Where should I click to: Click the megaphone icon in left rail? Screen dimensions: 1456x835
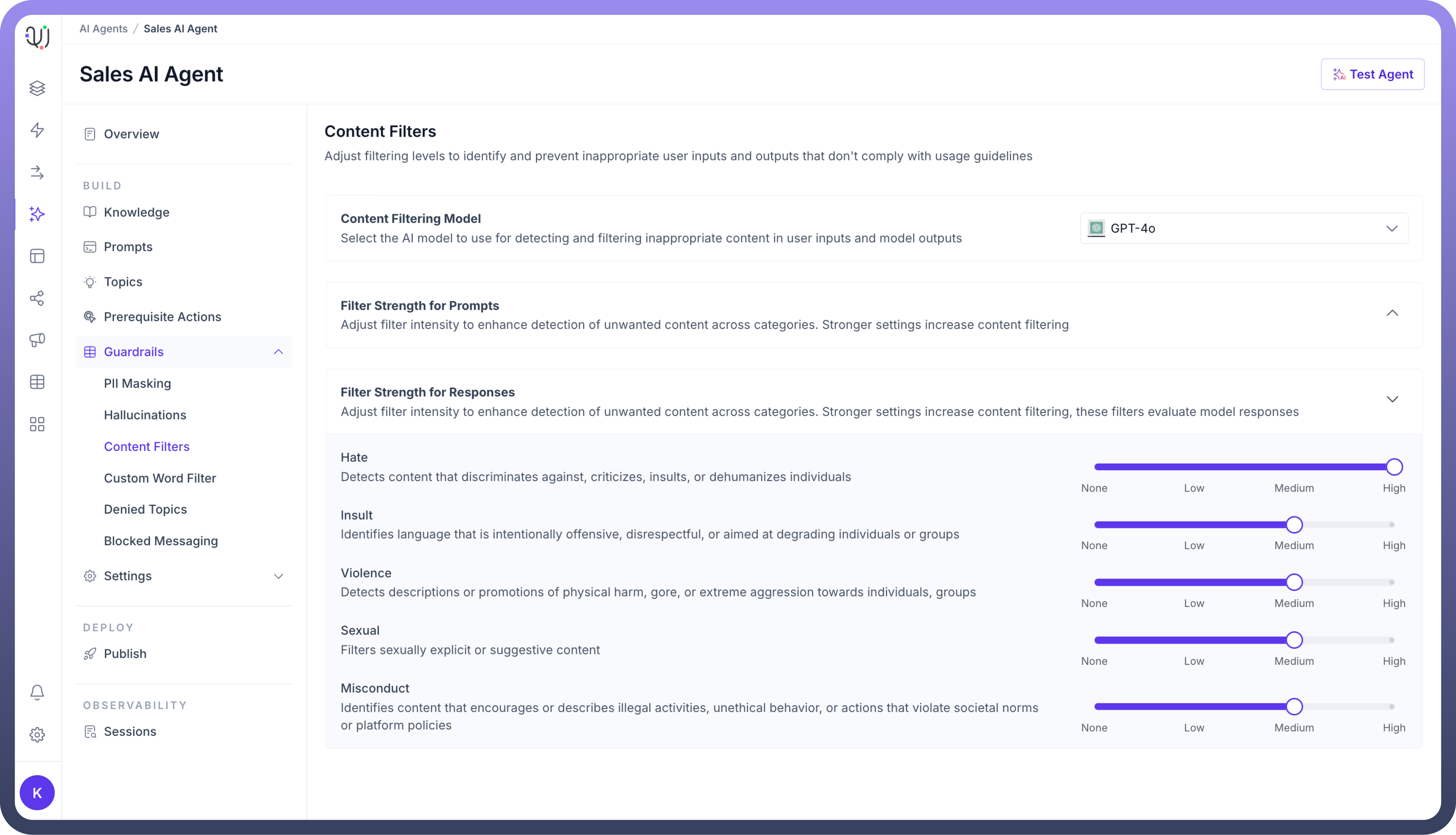point(37,340)
